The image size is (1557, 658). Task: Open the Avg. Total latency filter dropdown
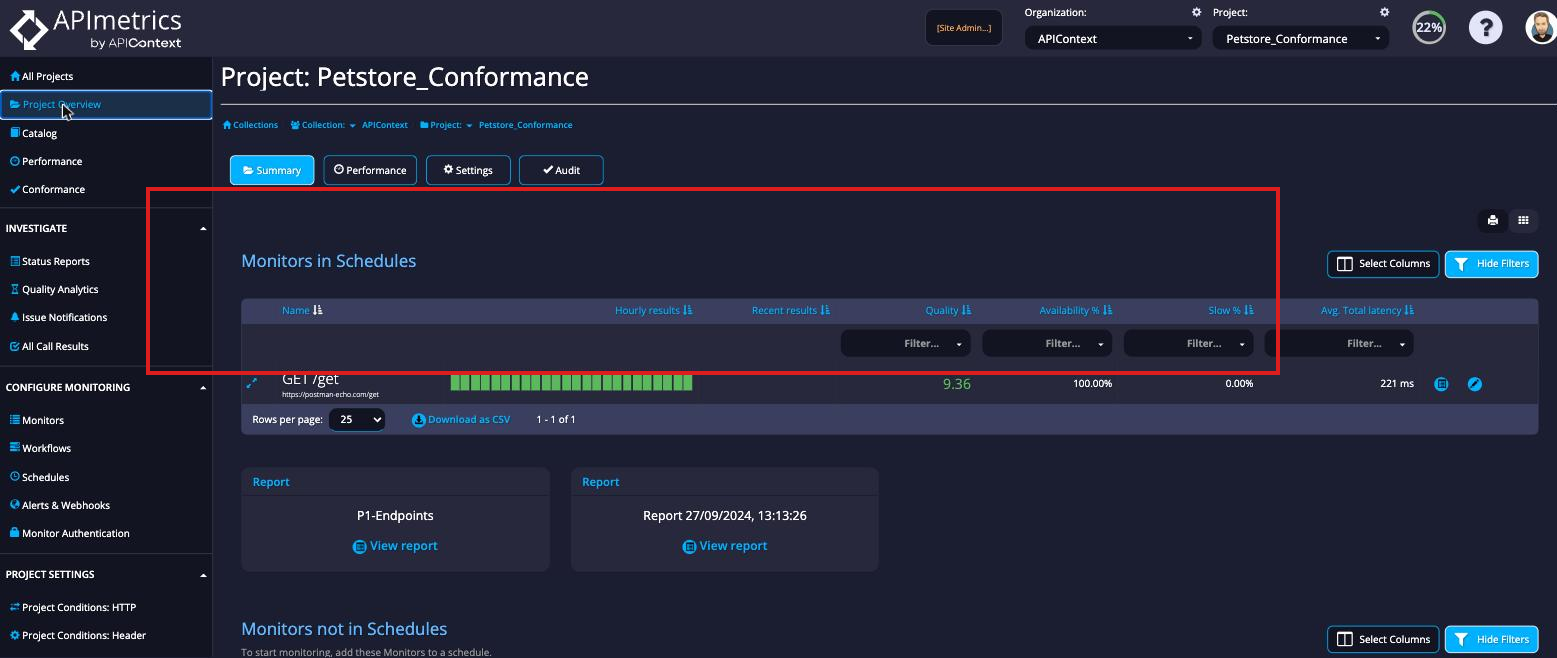[1340, 343]
